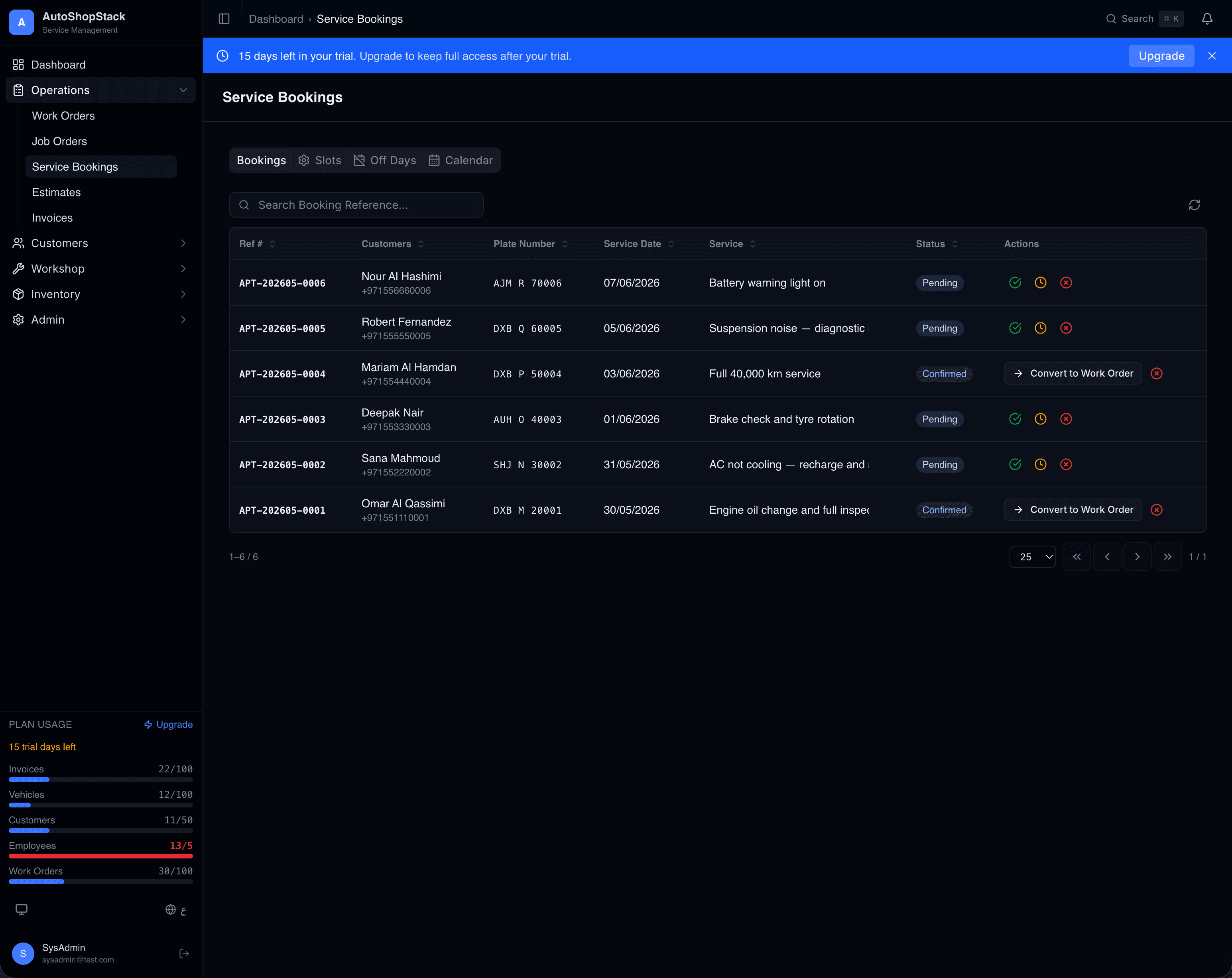The height and width of the screenshot is (978, 1232).
Task: Open the rows-per-page dropdown showing 25
Action: [x=1033, y=556]
